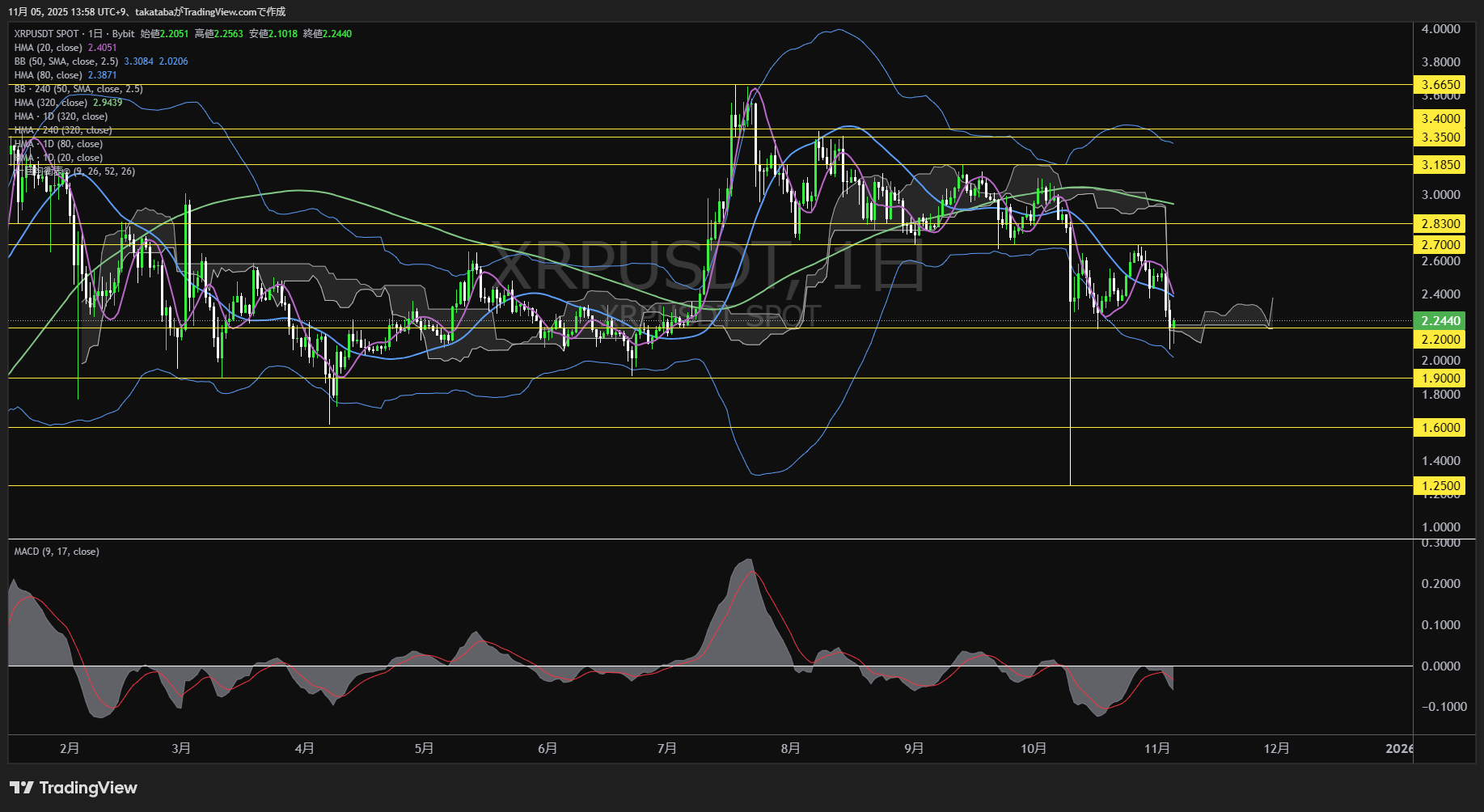Viewport: 1484px width, 812px height.
Task: Hide the HMA (80, close) indicator
Action: (49, 74)
